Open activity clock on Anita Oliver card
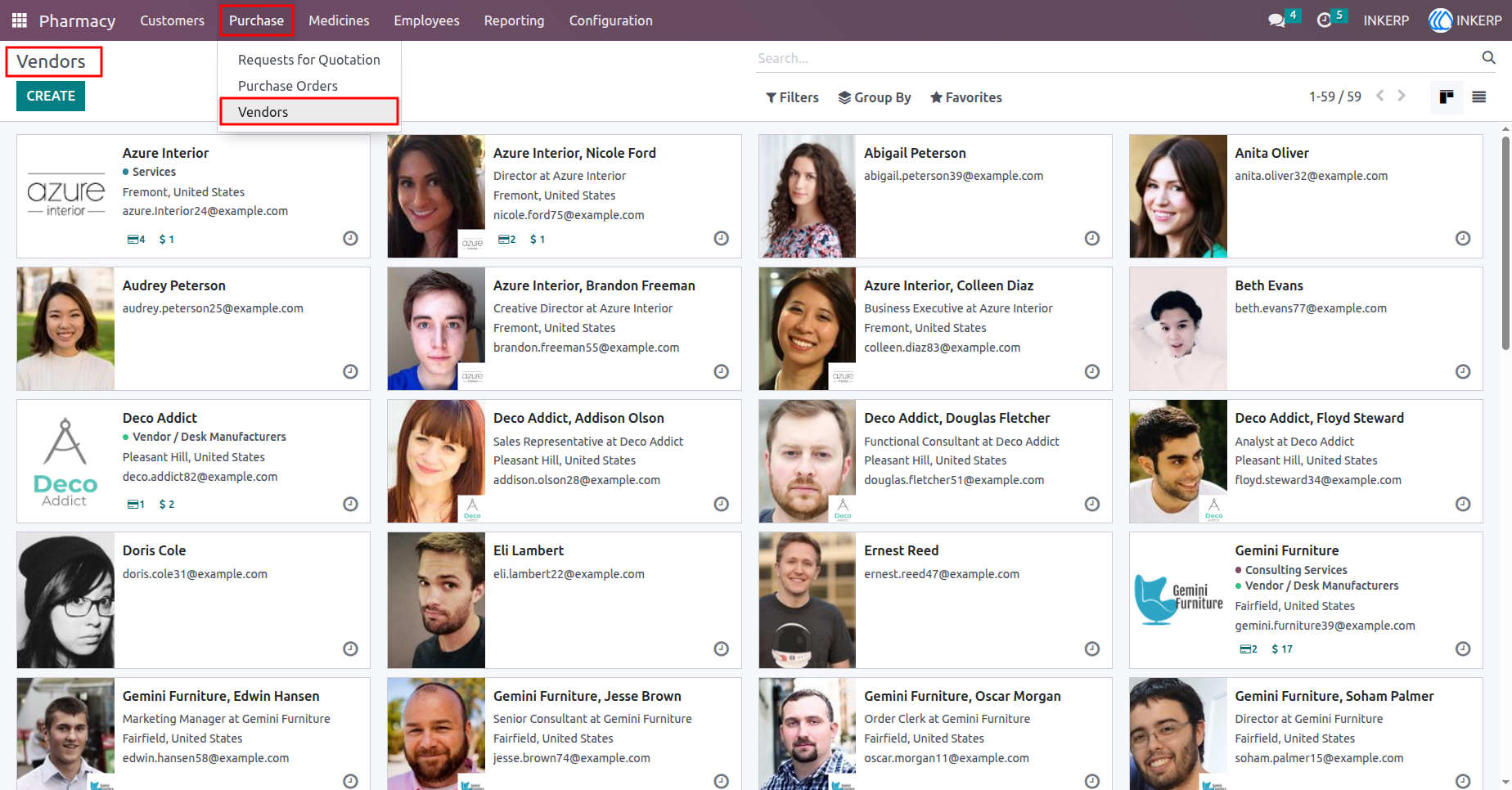Screen dimensions: 1512x790 (1463, 238)
